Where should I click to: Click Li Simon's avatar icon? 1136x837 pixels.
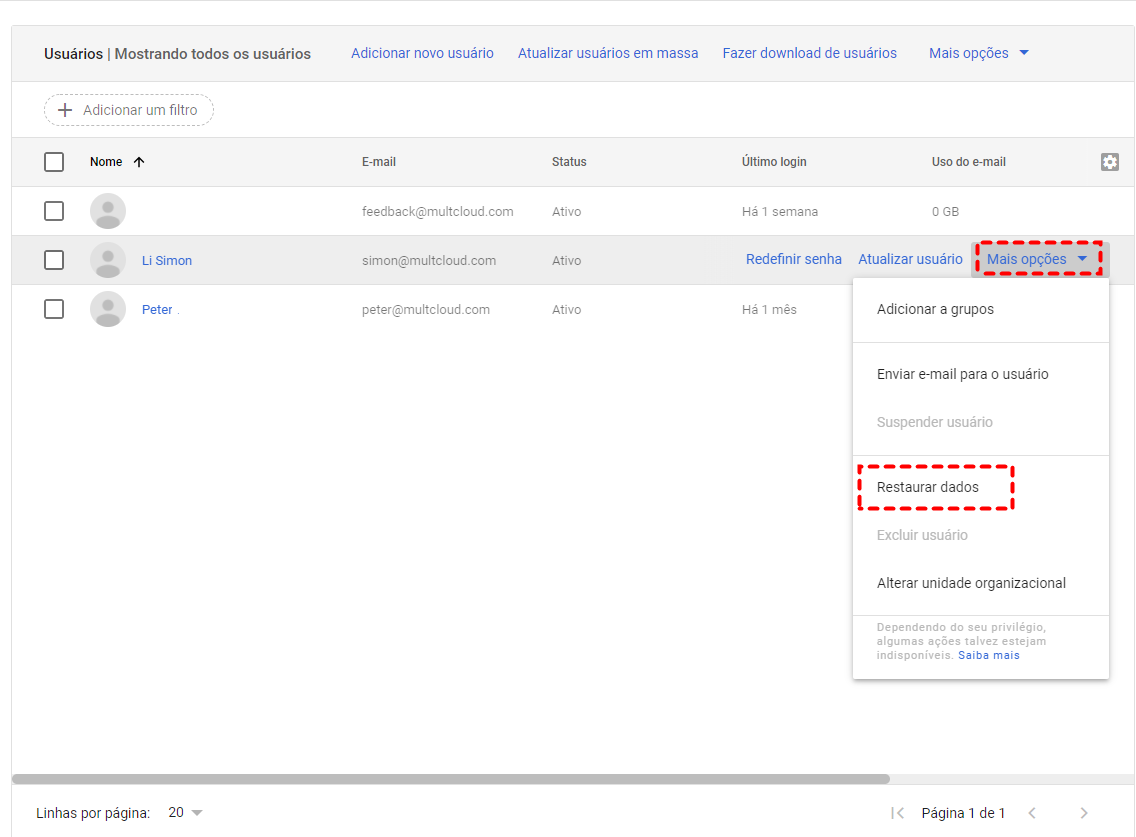click(108, 260)
